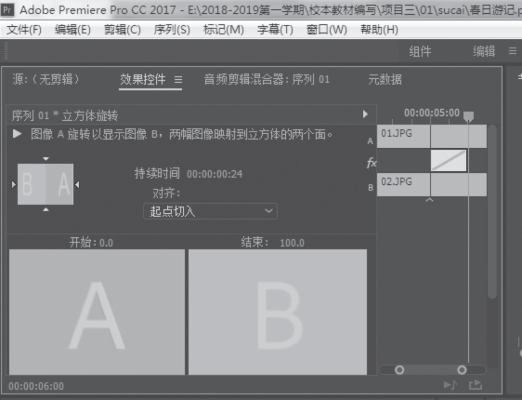Click the edit point caret below 02.JPG

(430, 200)
